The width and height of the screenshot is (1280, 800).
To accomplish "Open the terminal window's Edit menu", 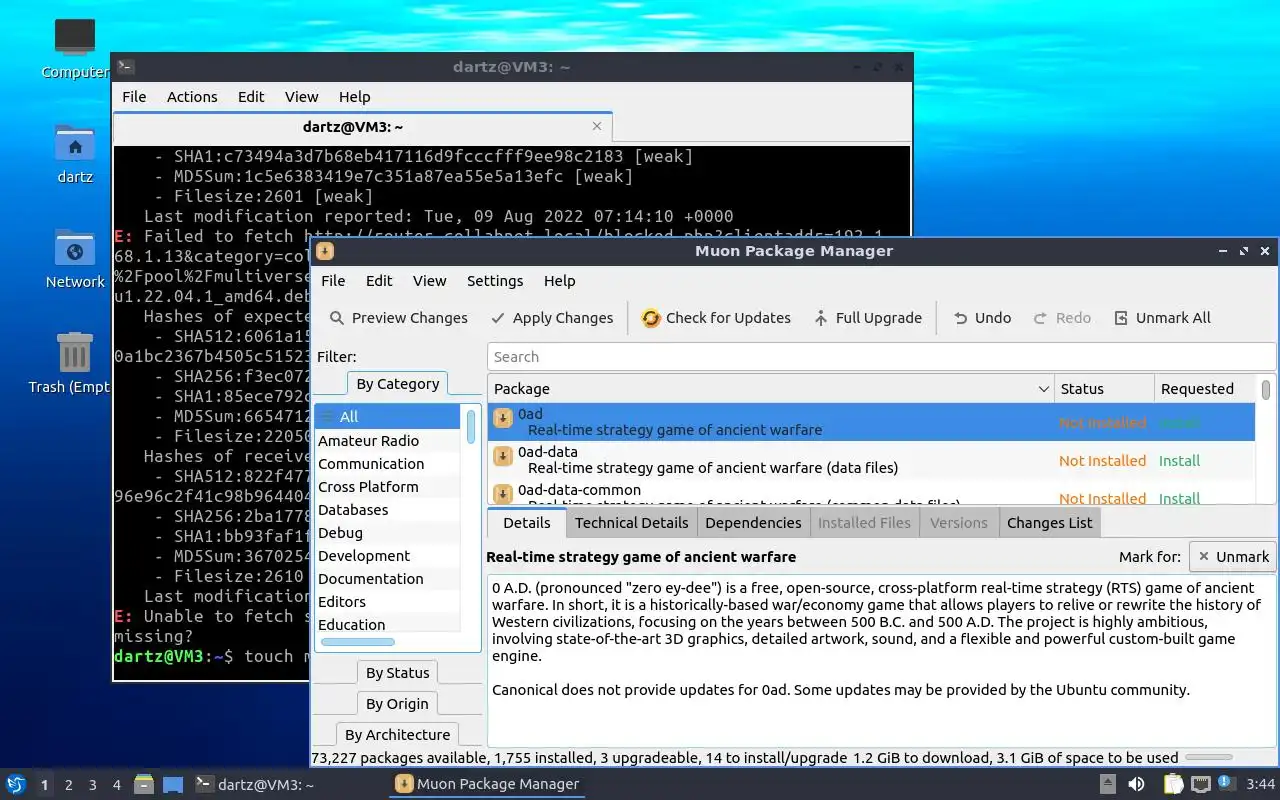I will [251, 97].
